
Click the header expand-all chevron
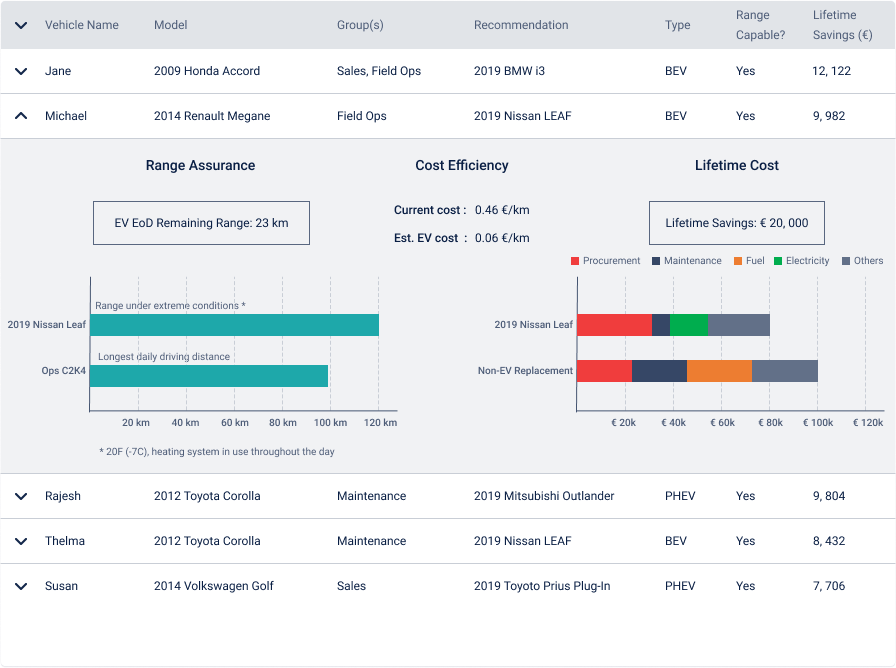[21, 25]
